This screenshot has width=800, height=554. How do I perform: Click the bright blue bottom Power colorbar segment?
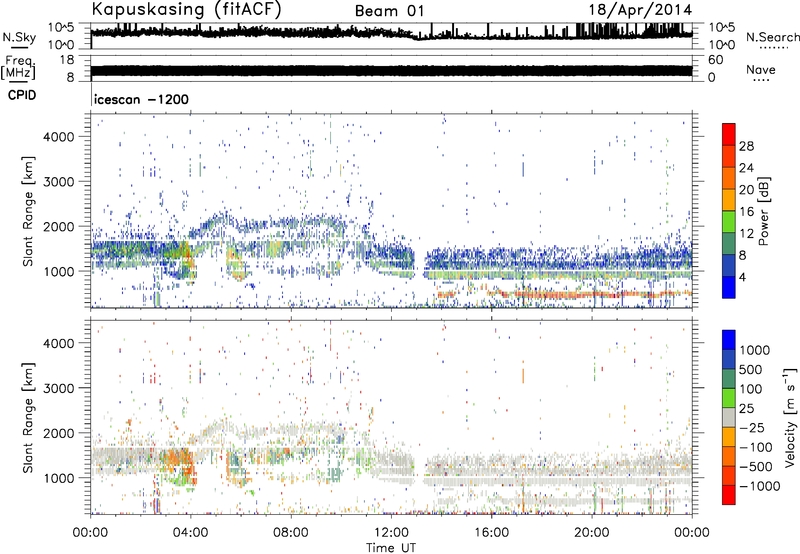click(x=729, y=287)
